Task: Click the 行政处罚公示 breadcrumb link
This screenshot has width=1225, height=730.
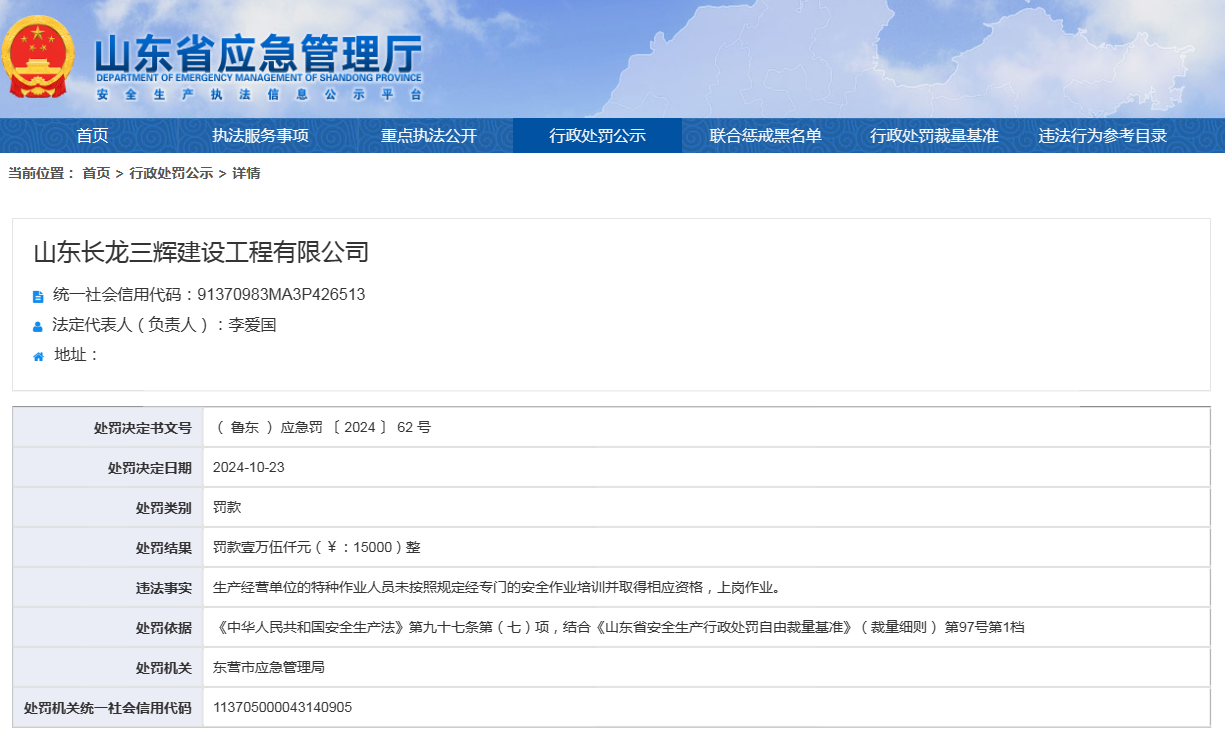Action: pos(171,173)
